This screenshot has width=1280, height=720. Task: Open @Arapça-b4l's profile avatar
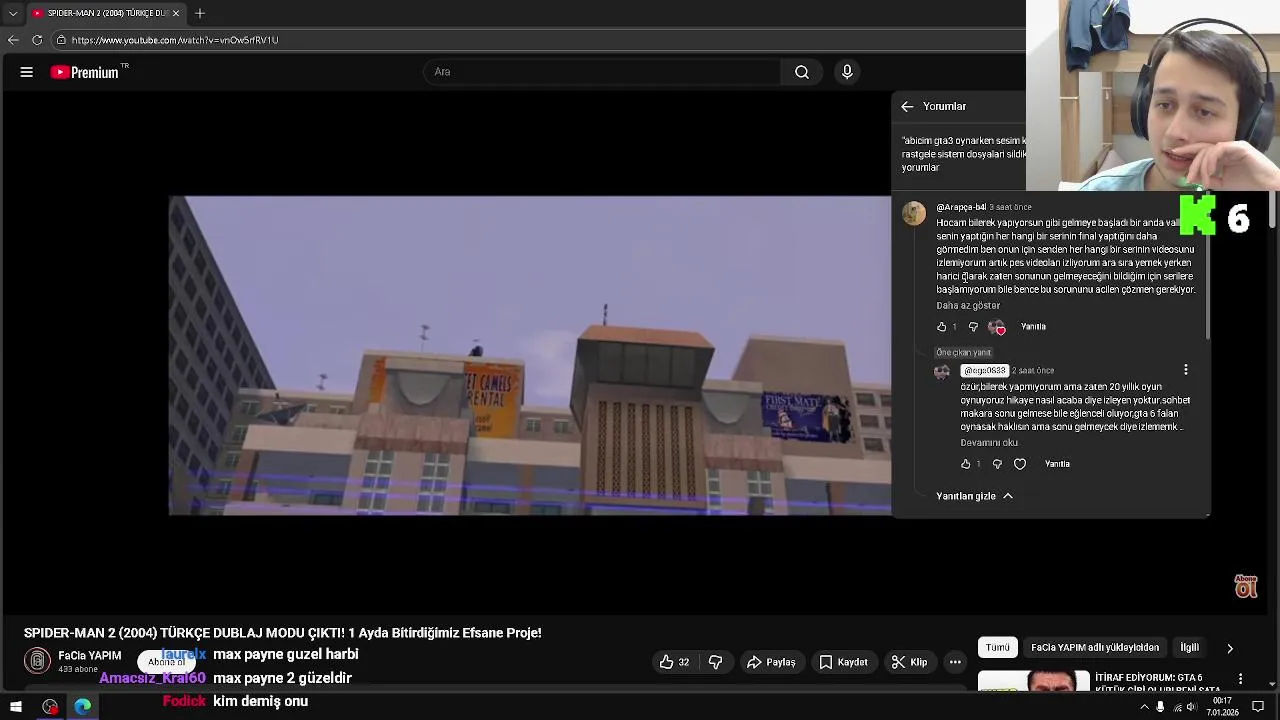pyautogui.click(x=914, y=213)
